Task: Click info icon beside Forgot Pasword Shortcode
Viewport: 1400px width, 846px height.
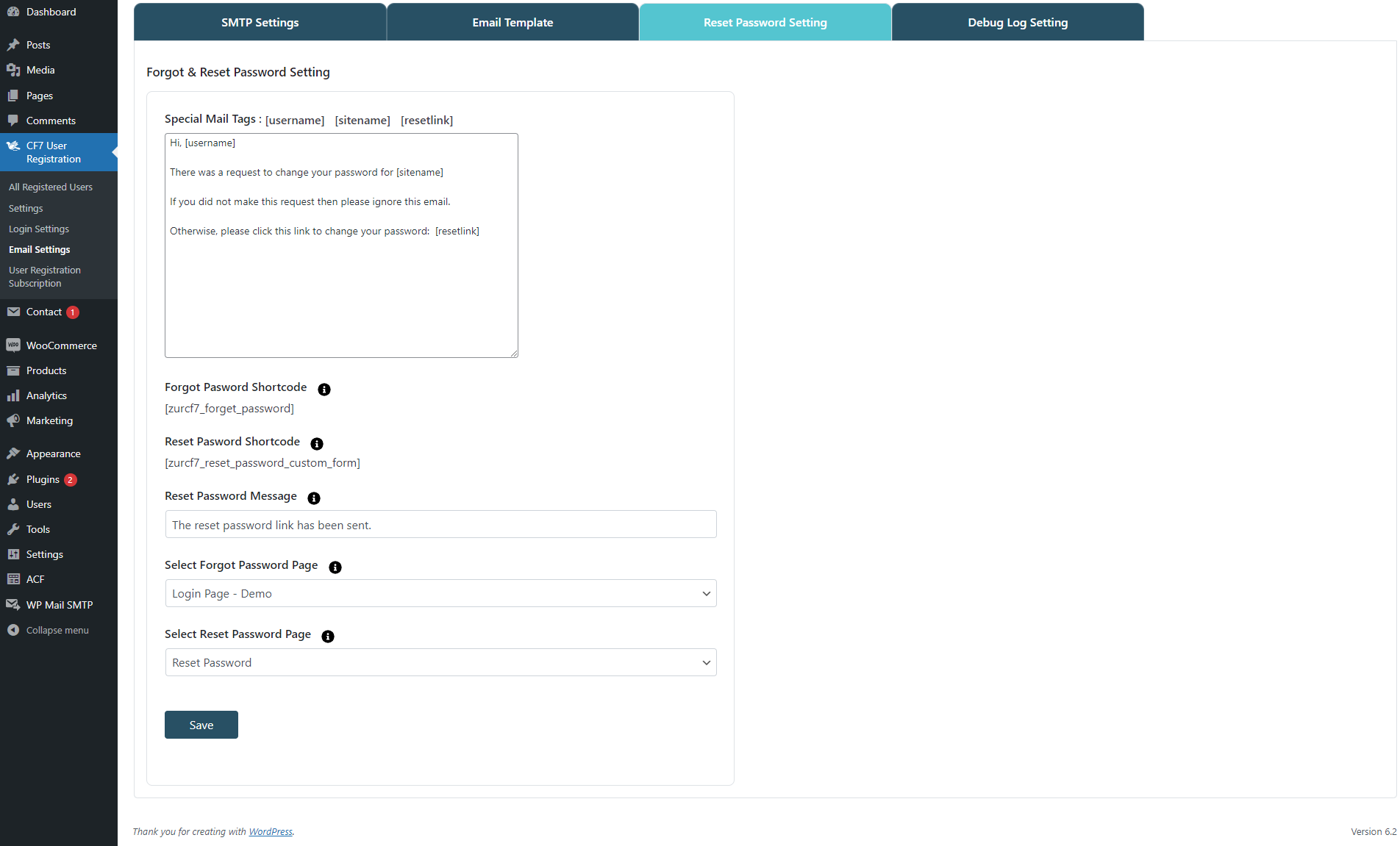Action: tap(324, 390)
